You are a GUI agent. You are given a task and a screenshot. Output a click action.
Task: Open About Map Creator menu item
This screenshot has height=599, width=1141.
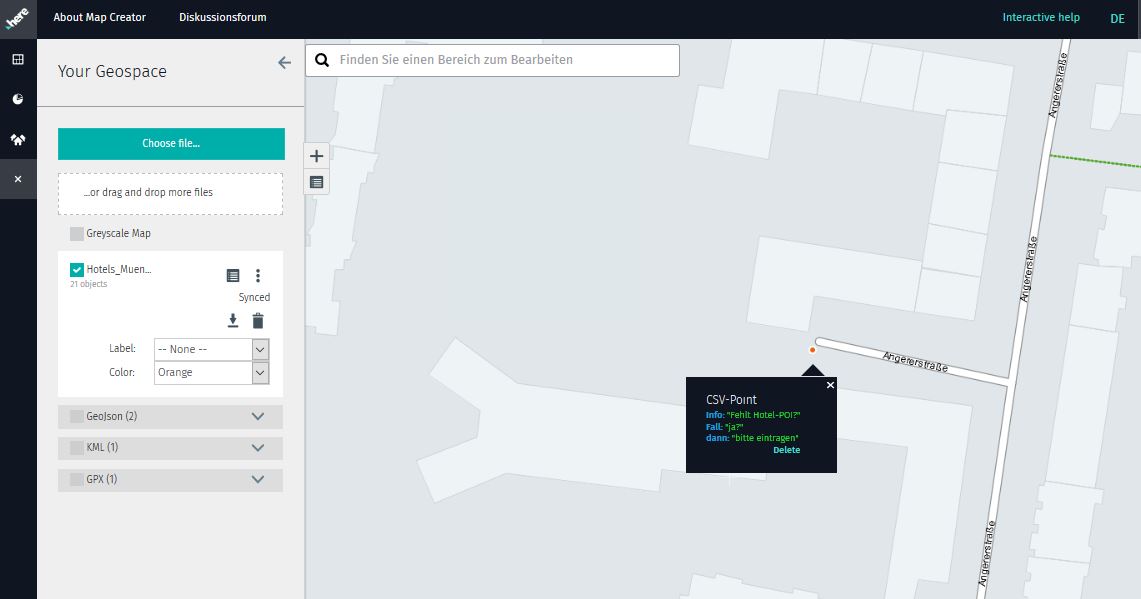tap(99, 18)
